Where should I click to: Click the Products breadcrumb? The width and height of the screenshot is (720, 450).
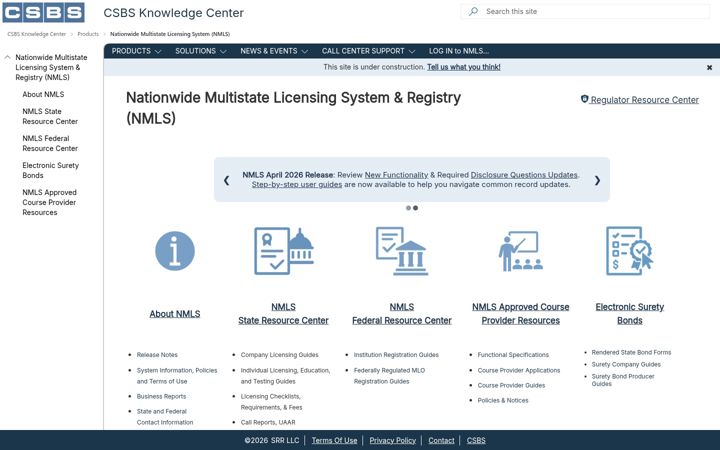pyautogui.click(x=88, y=34)
